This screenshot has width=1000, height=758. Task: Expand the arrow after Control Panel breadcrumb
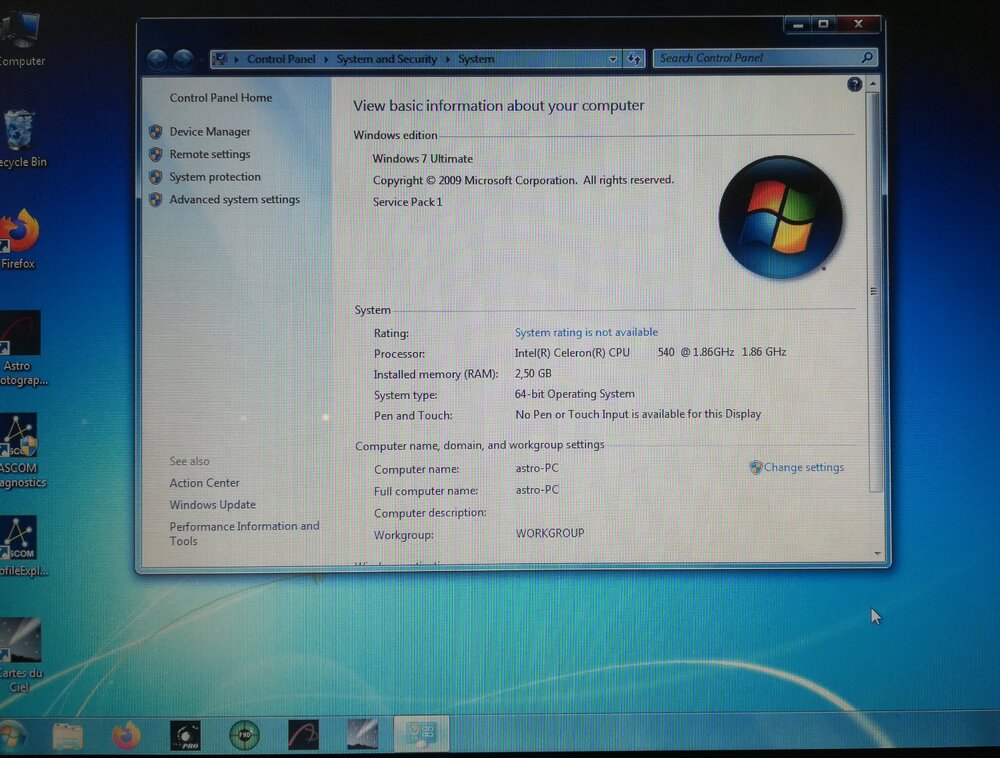pyautogui.click(x=326, y=60)
